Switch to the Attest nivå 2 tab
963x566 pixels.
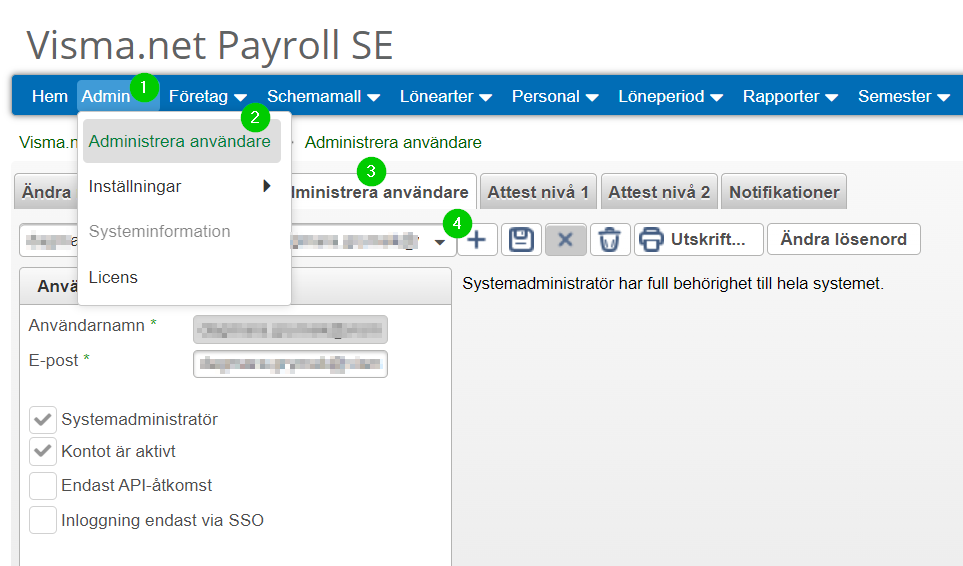pyautogui.click(x=659, y=192)
